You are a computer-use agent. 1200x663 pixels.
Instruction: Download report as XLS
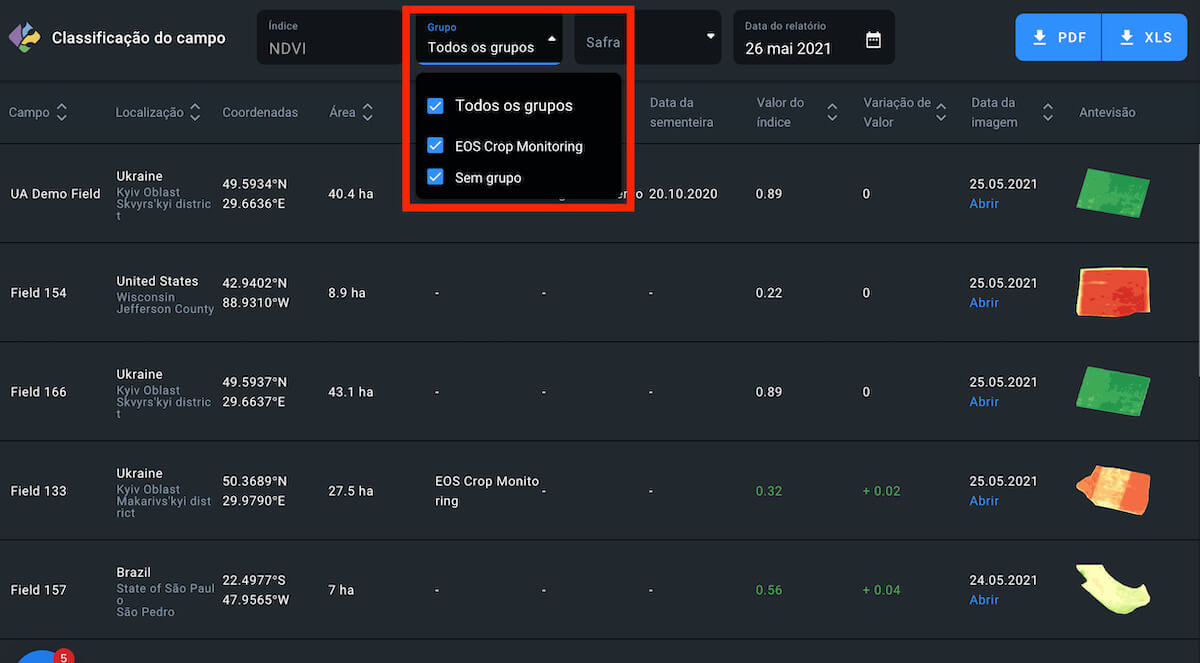point(1144,38)
